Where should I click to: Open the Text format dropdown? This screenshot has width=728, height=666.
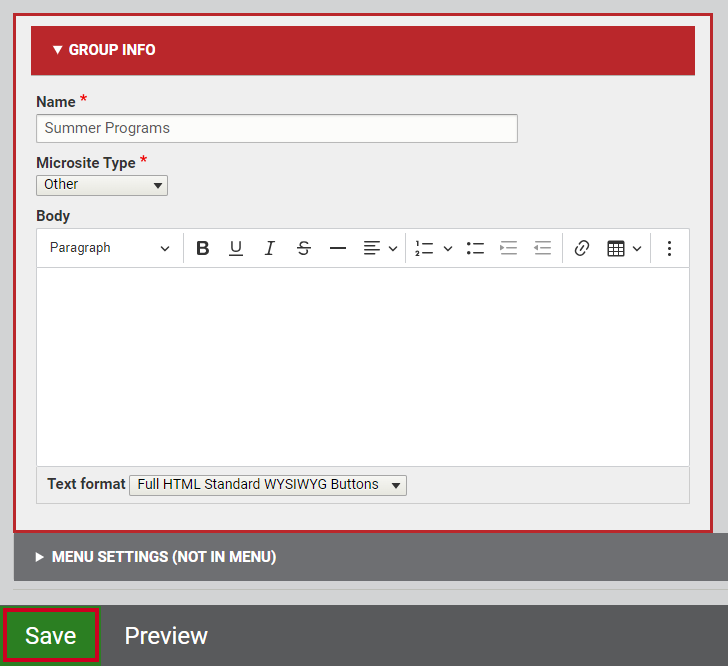pyautogui.click(x=268, y=485)
